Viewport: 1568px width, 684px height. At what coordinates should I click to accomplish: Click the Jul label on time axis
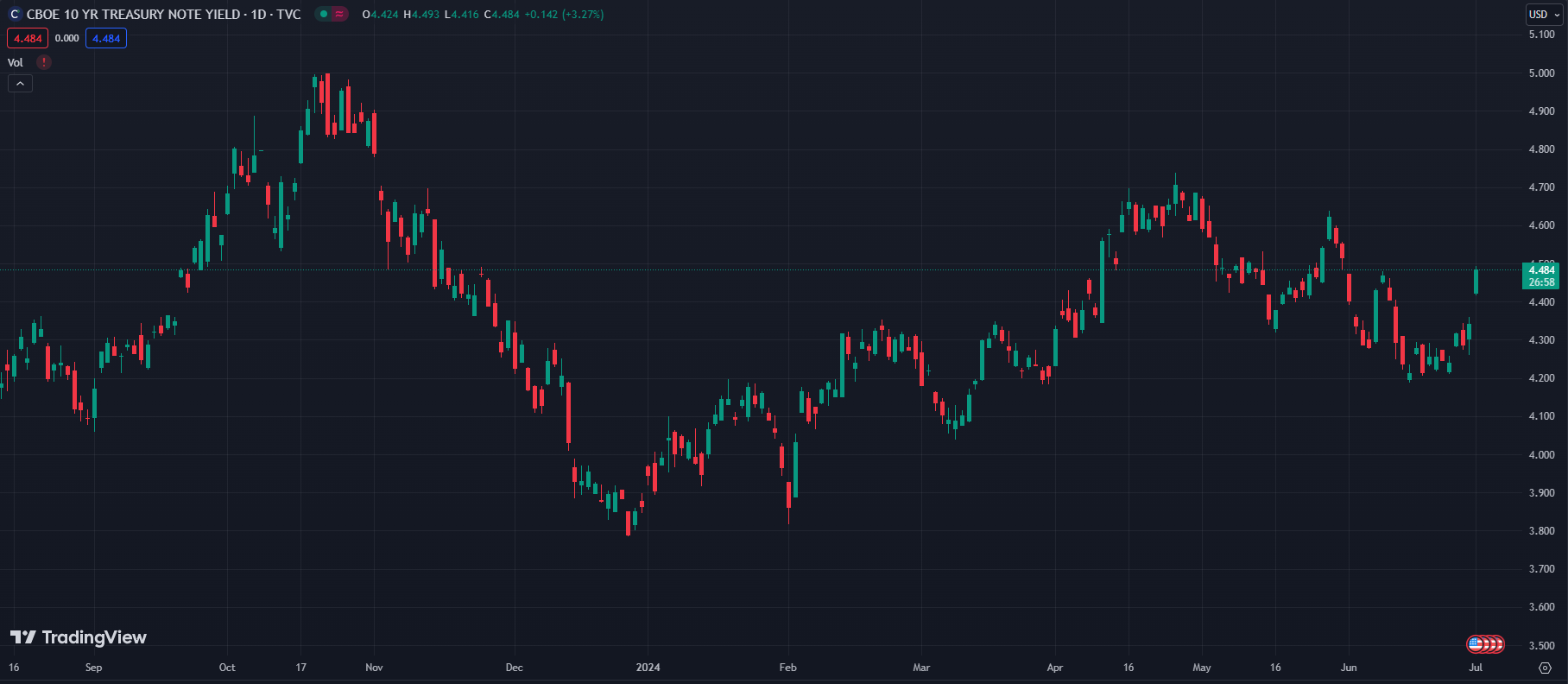1476,668
